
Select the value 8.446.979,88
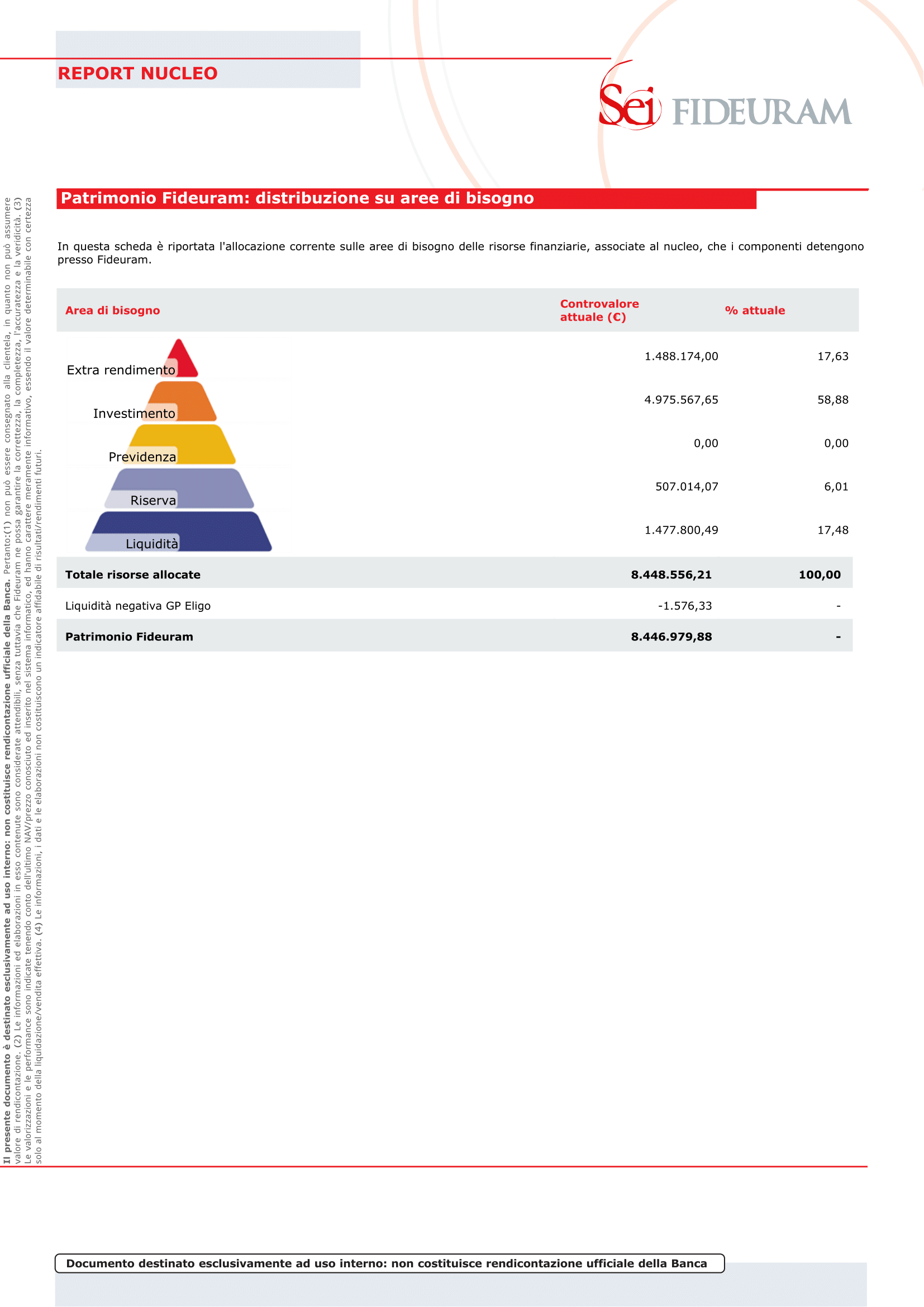[671, 636]
